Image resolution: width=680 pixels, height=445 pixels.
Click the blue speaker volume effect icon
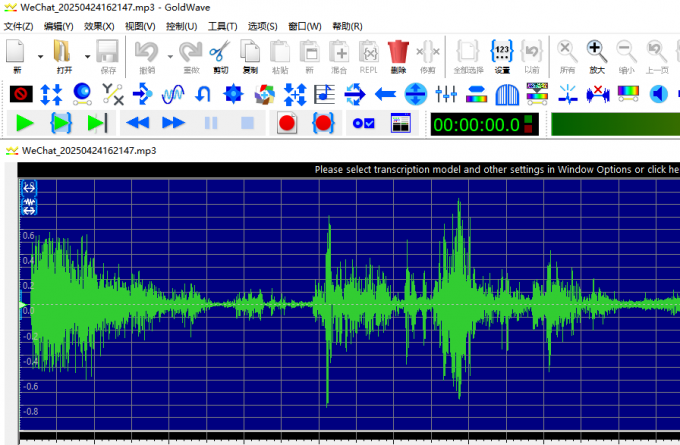tap(658, 94)
